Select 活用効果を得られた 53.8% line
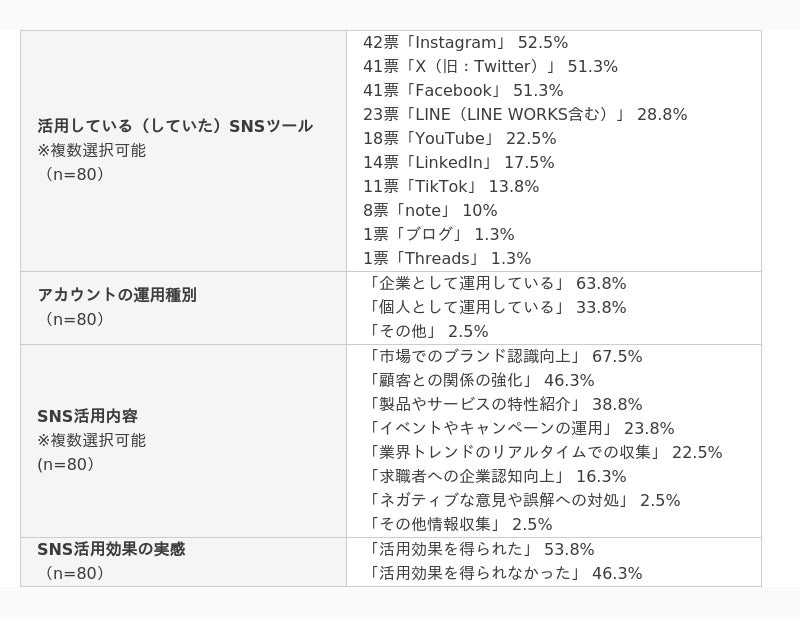 (481, 550)
